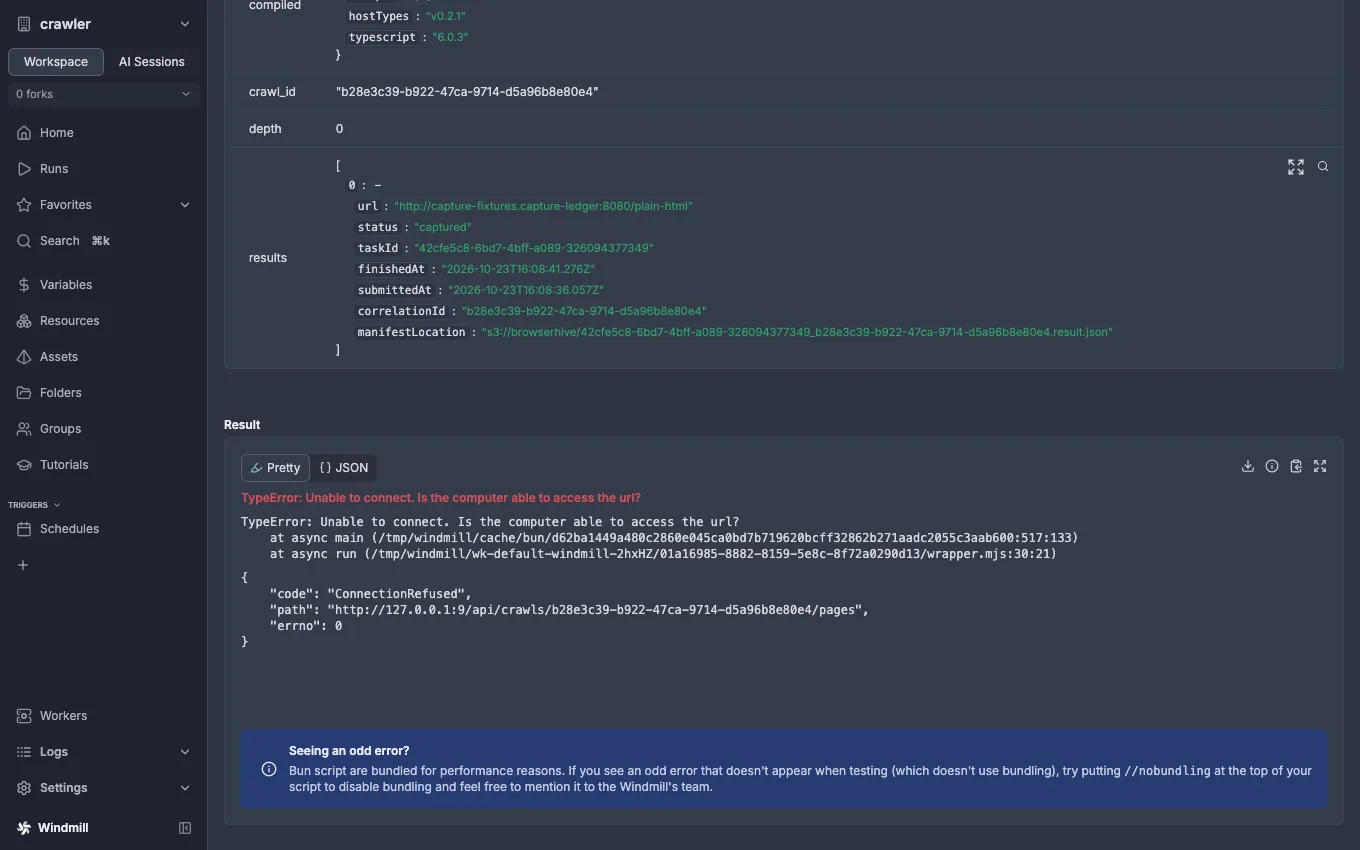
Task: Expand the Settings menu chevron
Action: click(x=185, y=788)
